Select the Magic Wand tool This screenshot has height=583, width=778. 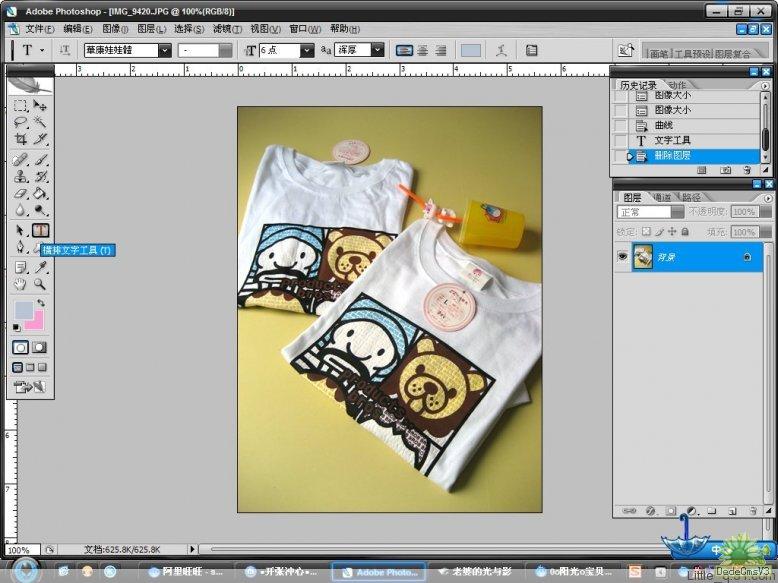point(40,122)
